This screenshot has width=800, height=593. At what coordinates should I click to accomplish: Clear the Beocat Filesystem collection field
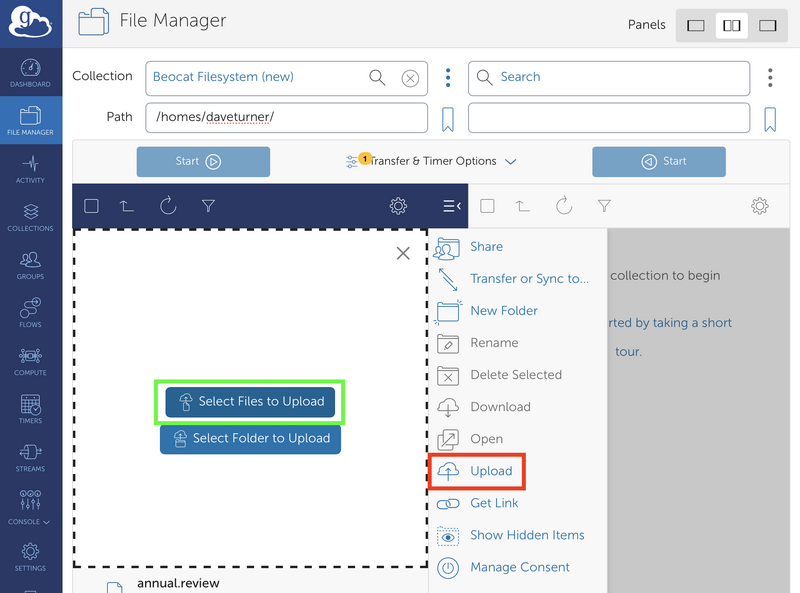[409, 78]
